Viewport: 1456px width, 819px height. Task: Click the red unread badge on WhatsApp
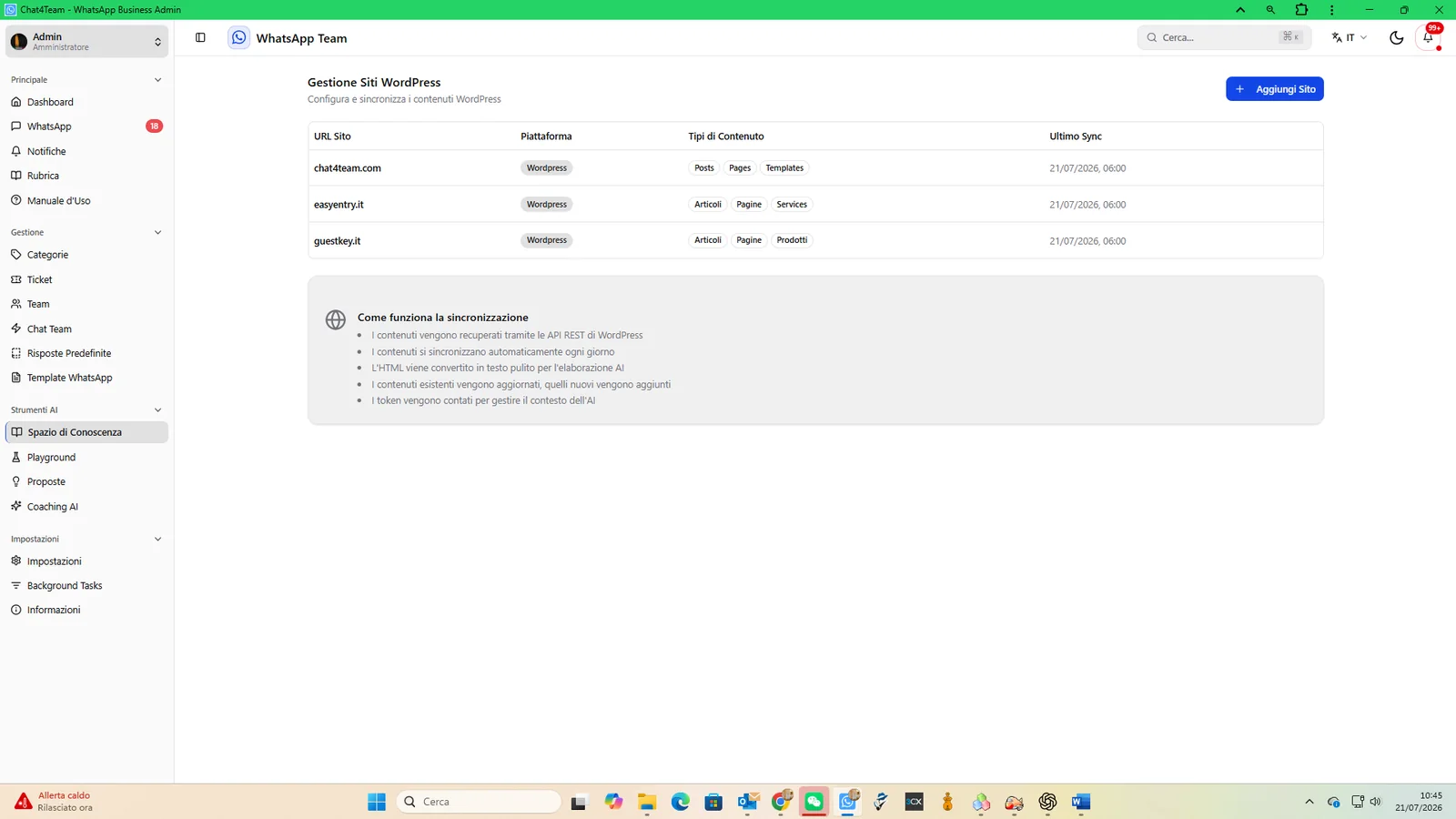[x=154, y=126]
